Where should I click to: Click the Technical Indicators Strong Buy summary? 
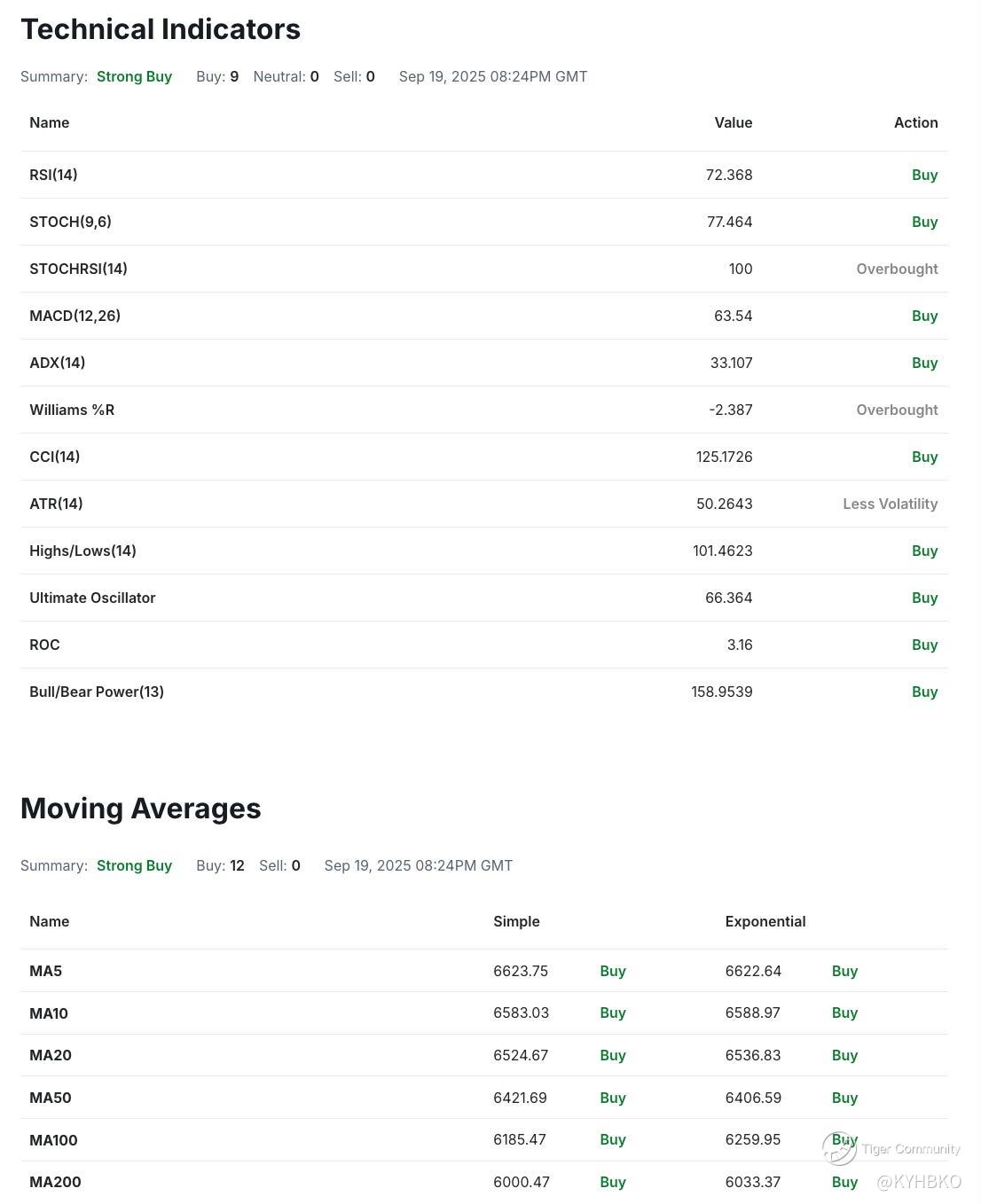click(134, 76)
